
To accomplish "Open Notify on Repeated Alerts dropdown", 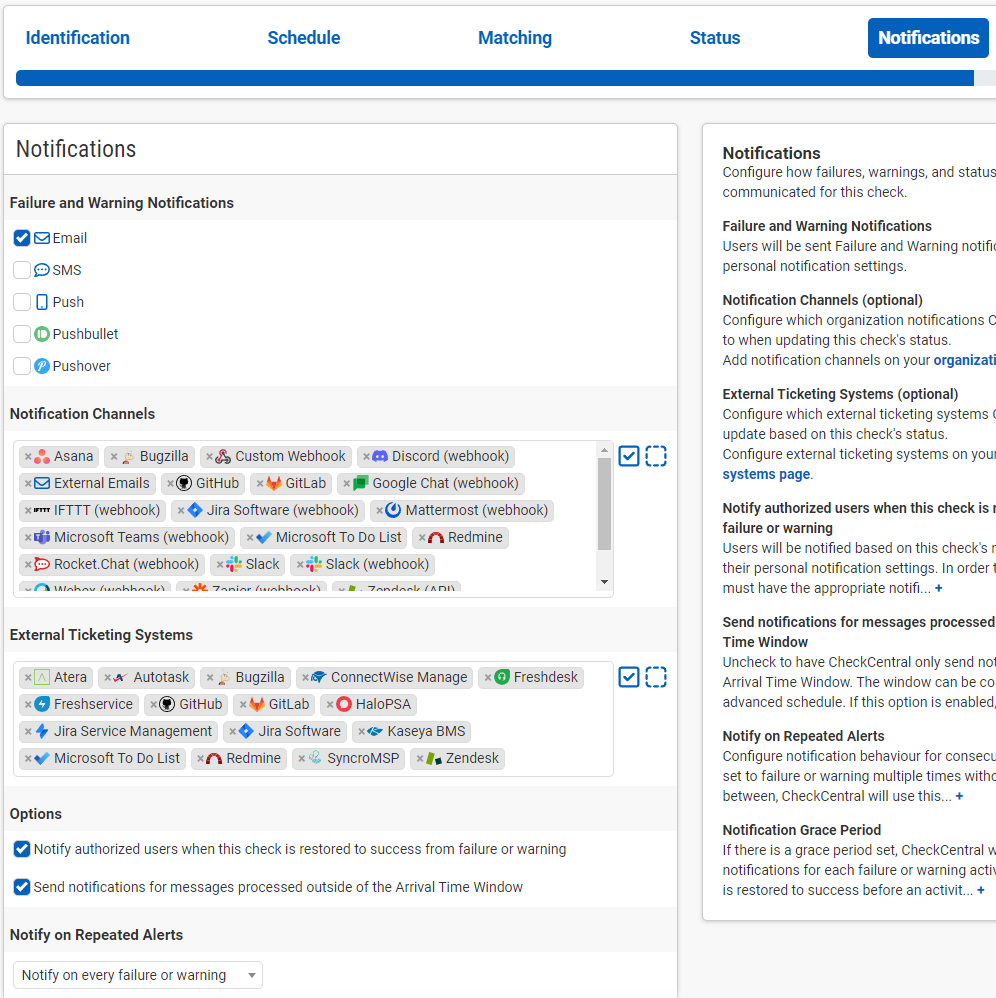I will [x=138, y=975].
